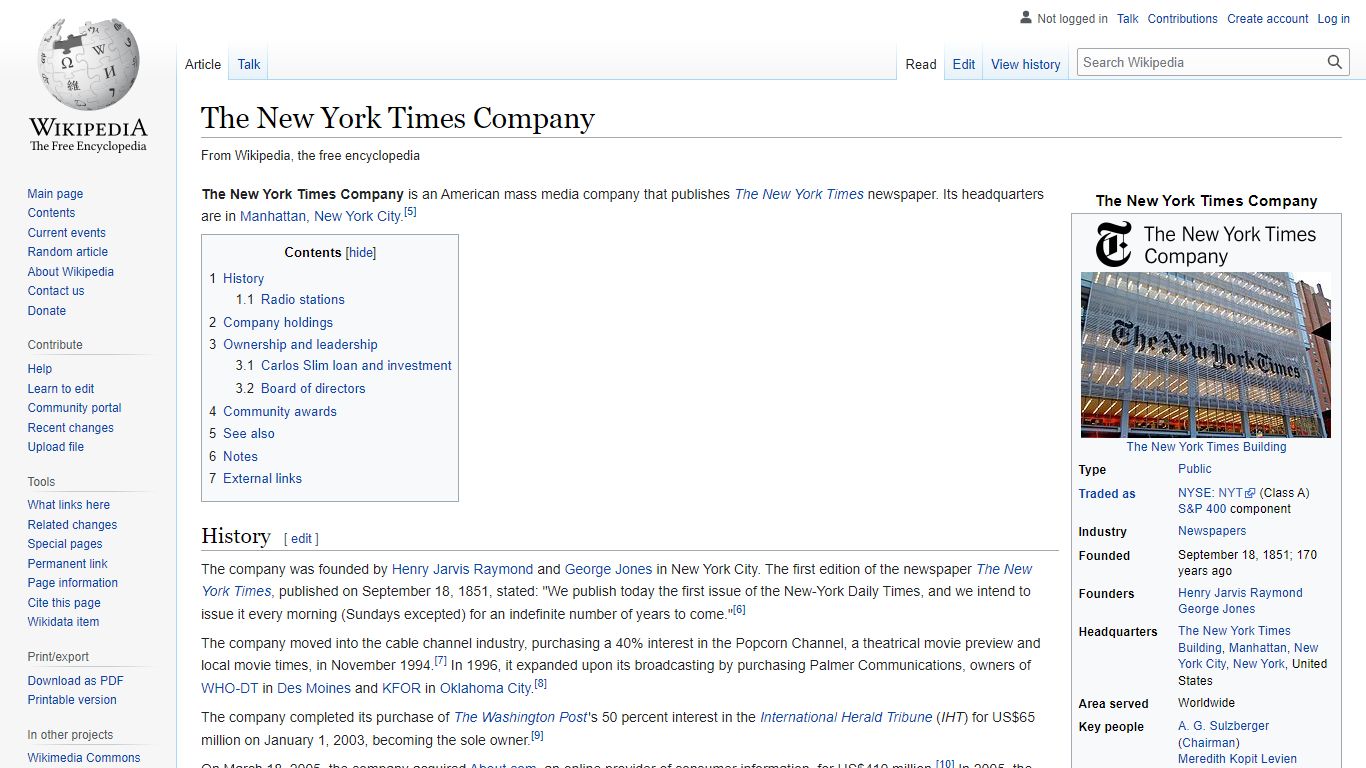This screenshot has width=1366, height=768.
Task: Click Create account
Action: tap(1268, 19)
